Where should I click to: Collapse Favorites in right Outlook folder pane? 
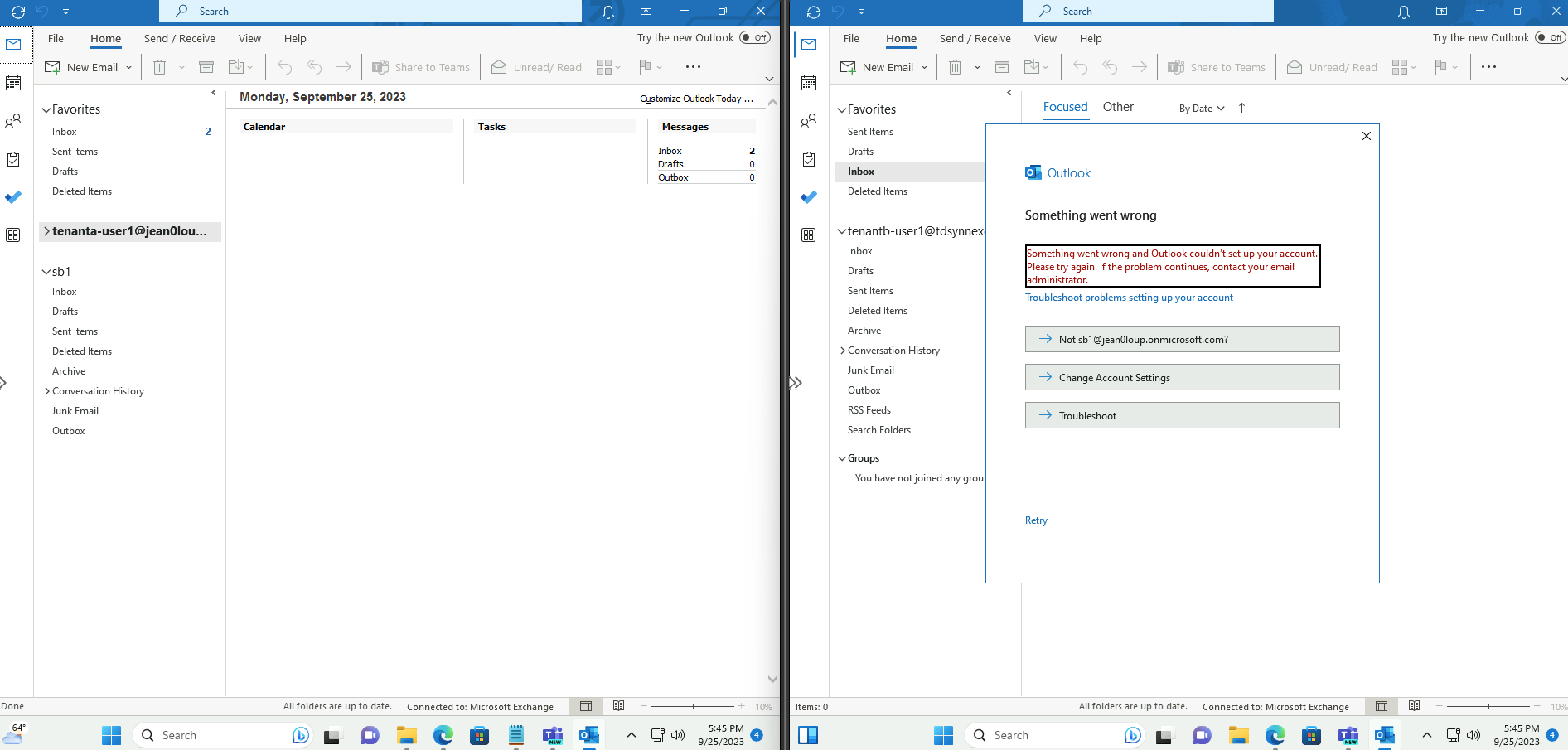tap(842, 109)
